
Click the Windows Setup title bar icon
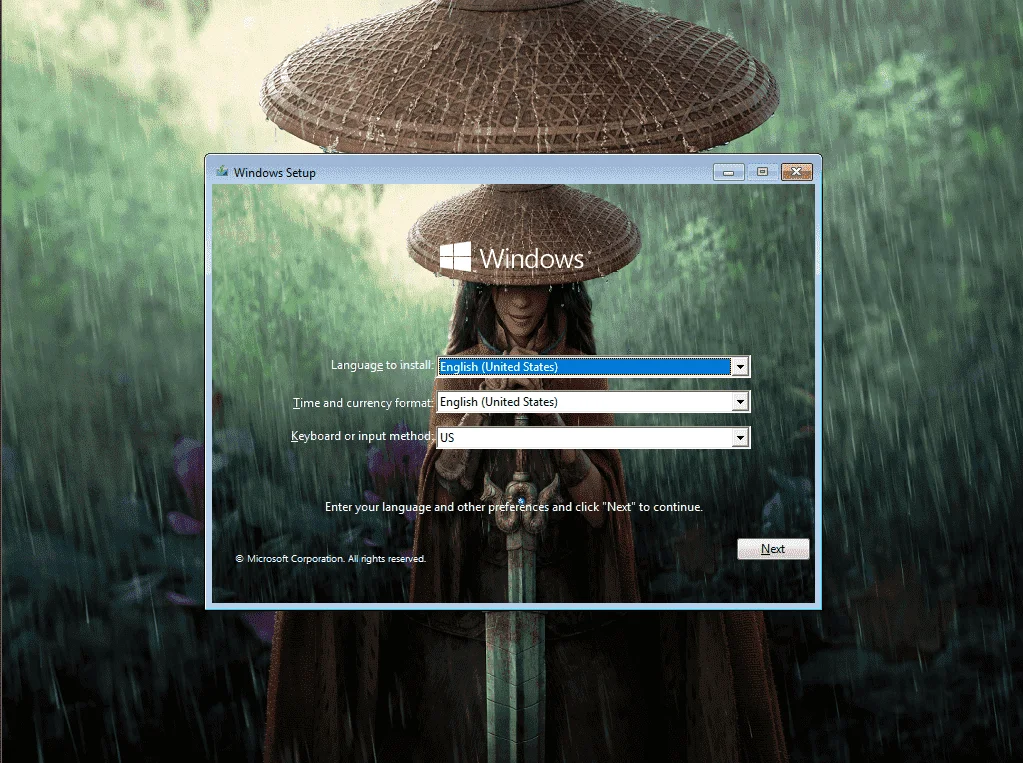pyautogui.click(x=222, y=172)
